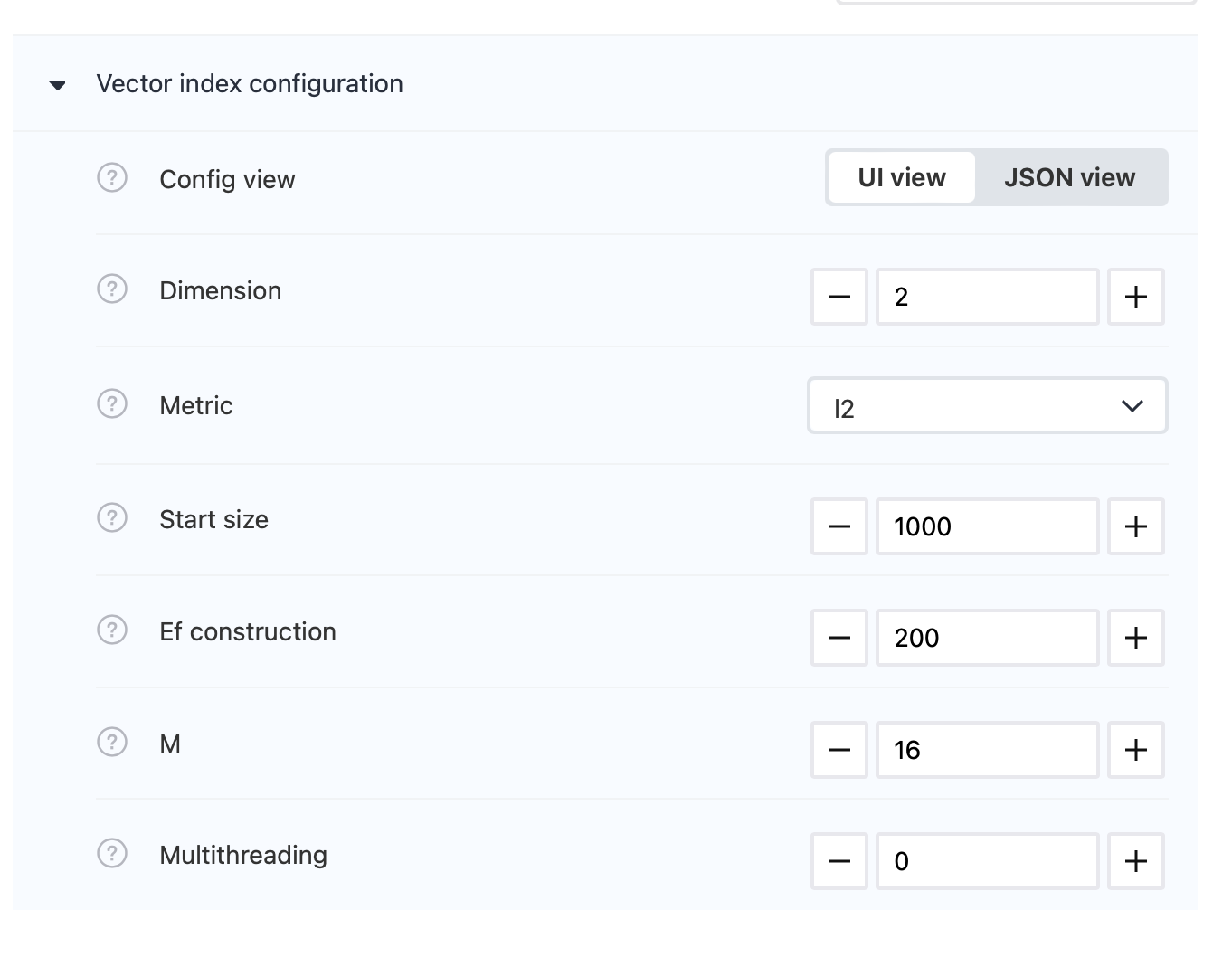Increase the Dimension value
The height and width of the screenshot is (957, 1232).
tap(1136, 297)
